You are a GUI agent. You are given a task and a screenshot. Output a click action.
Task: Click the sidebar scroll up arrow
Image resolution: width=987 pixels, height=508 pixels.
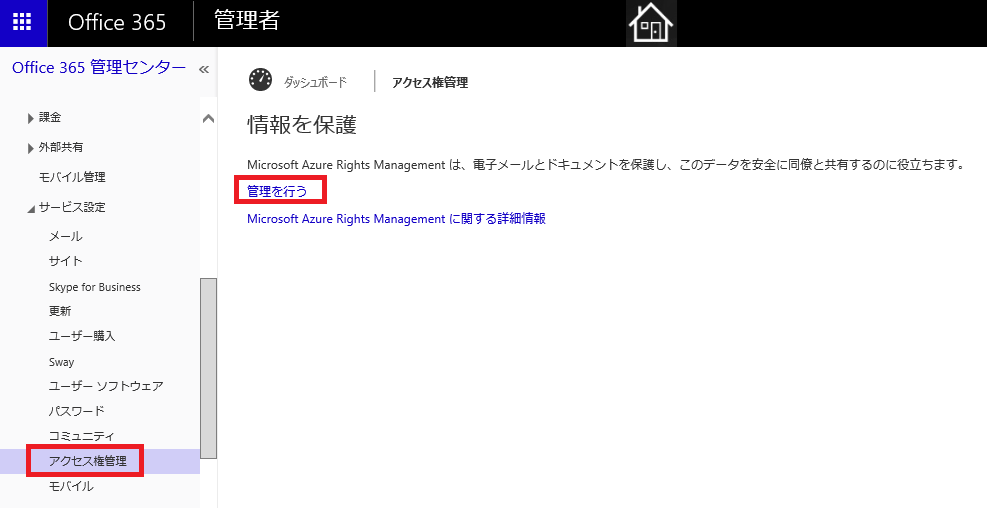(x=208, y=118)
